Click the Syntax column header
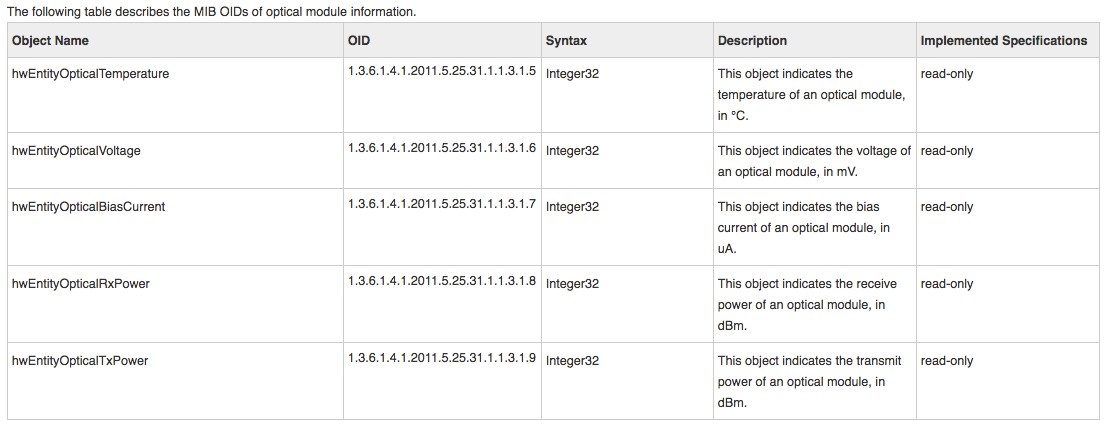Screen dimensions: 1108x425 (x=566, y=40)
